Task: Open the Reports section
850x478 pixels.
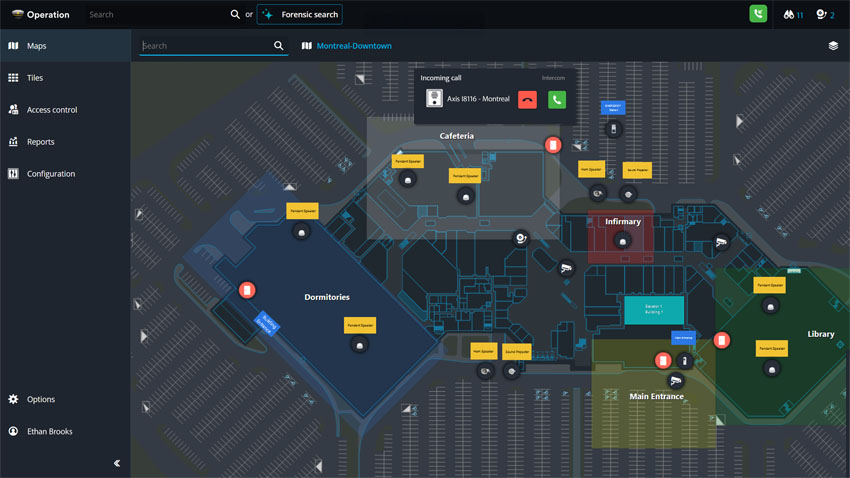Action: coord(65,141)
